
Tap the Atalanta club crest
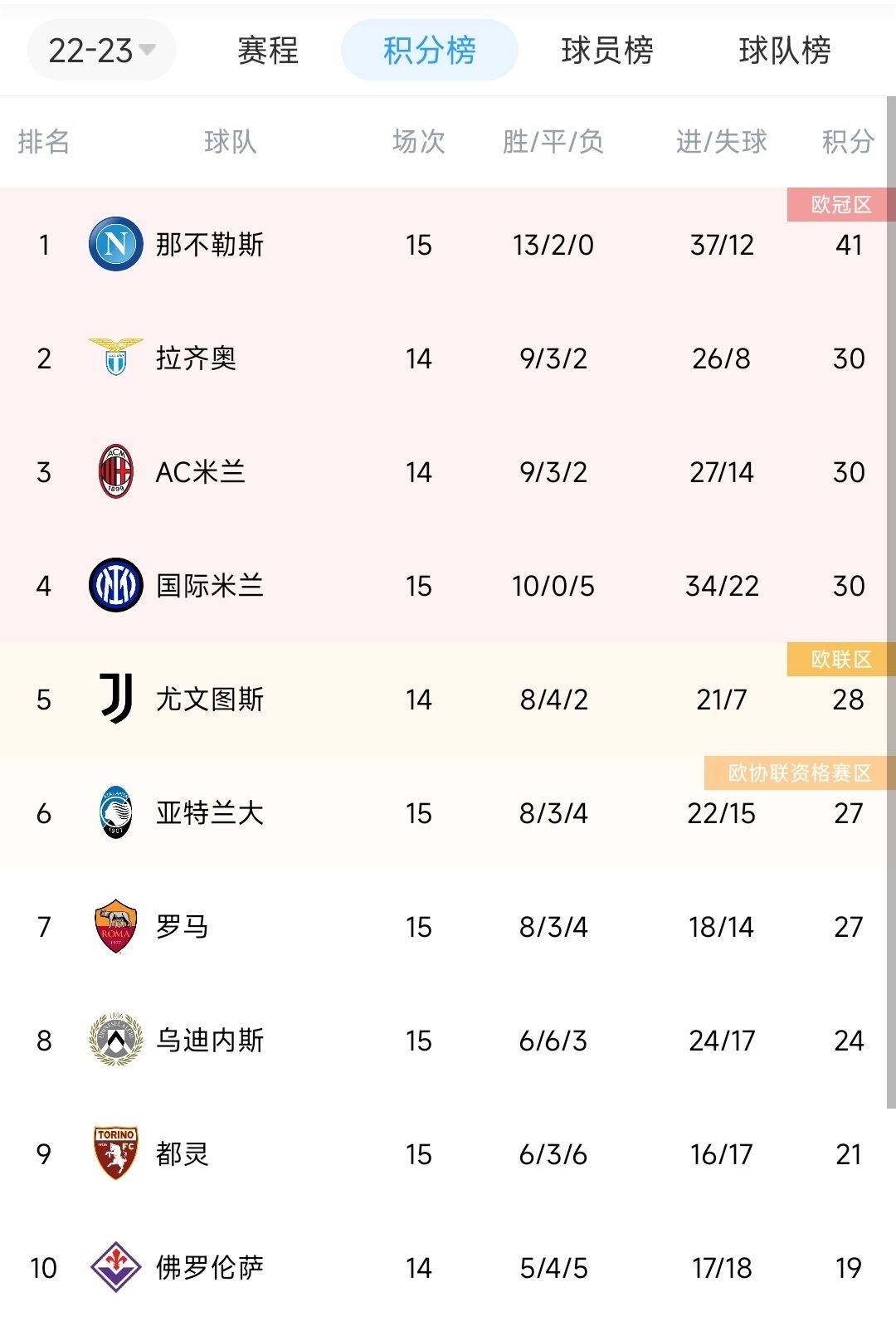pos(116,812)
